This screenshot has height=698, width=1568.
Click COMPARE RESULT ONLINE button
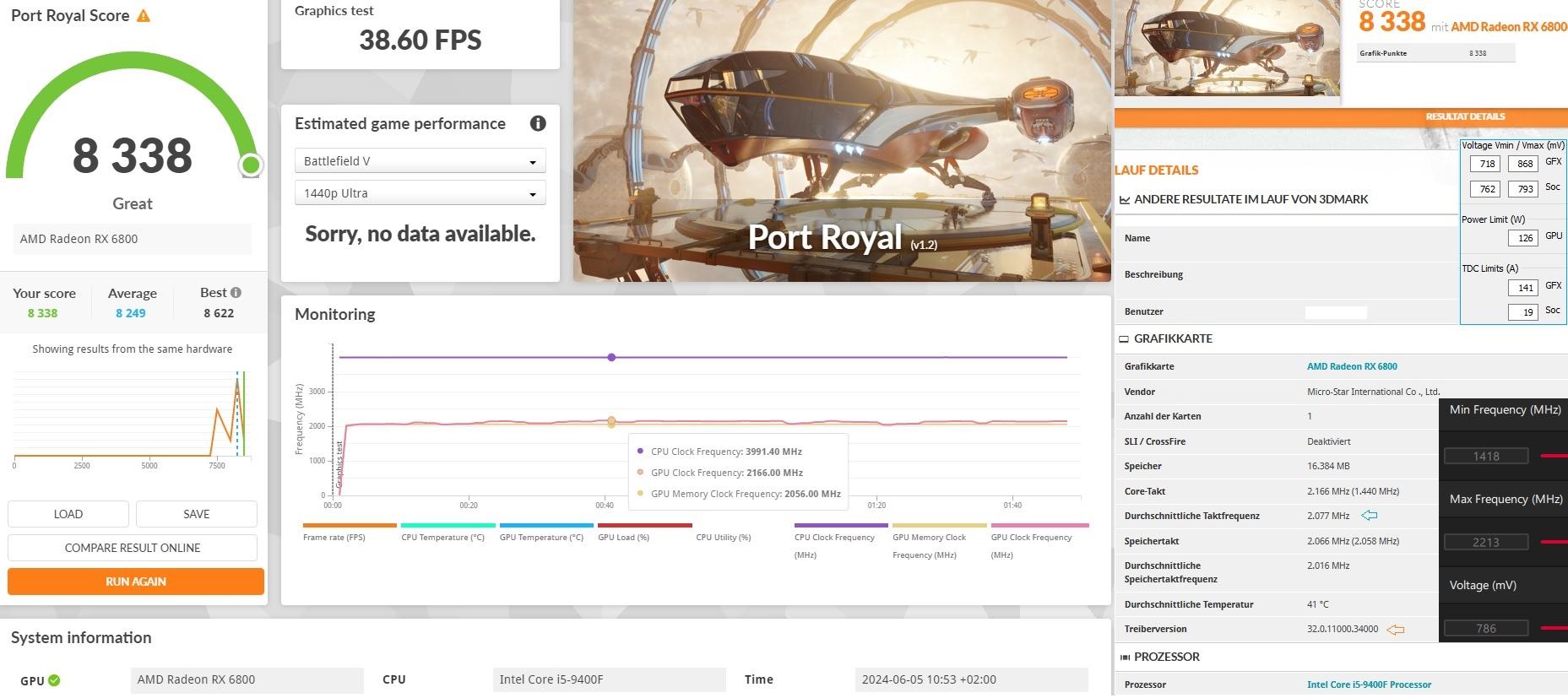click(133, 548)
